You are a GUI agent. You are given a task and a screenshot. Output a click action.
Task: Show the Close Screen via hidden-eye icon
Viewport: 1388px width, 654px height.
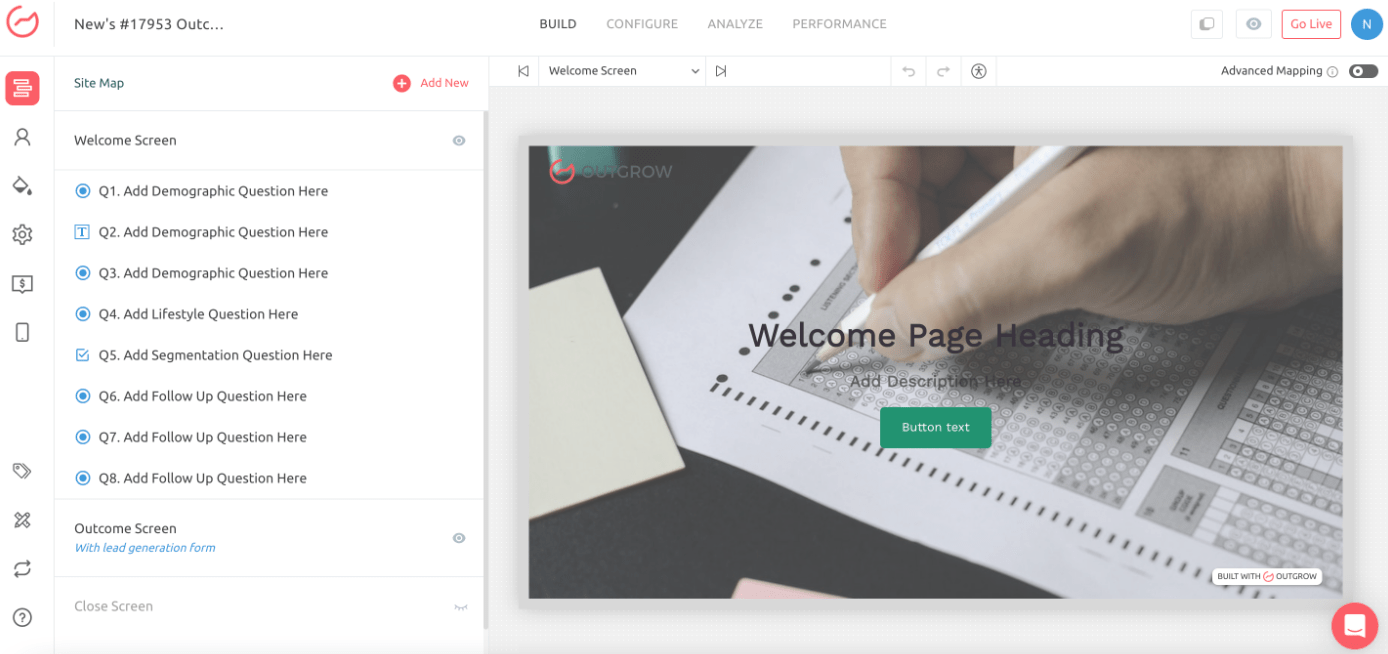point(460,607)
